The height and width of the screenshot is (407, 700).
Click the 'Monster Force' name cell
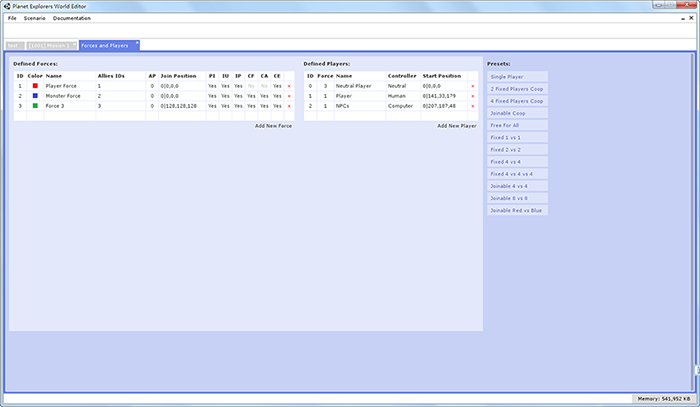coord(70,96)
